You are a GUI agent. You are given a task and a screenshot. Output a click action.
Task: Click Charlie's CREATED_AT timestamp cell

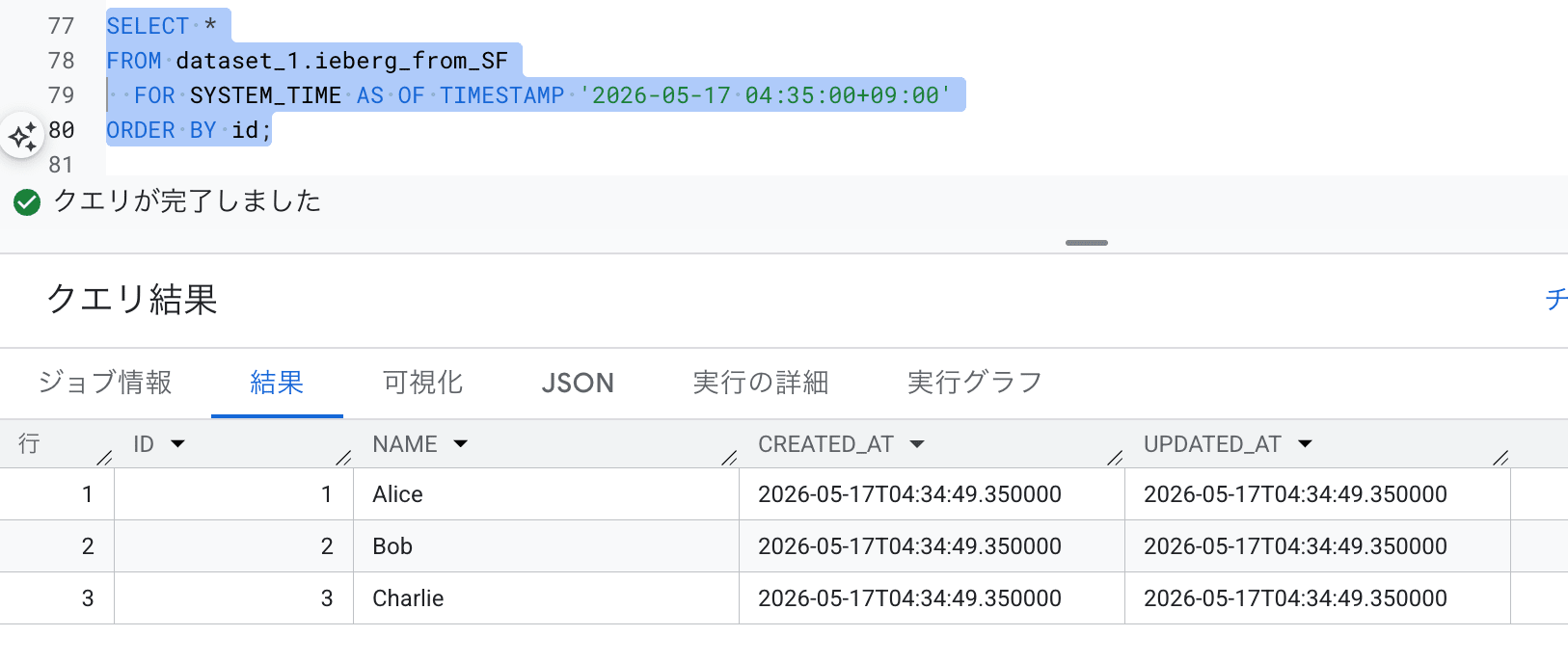[932, 598]
